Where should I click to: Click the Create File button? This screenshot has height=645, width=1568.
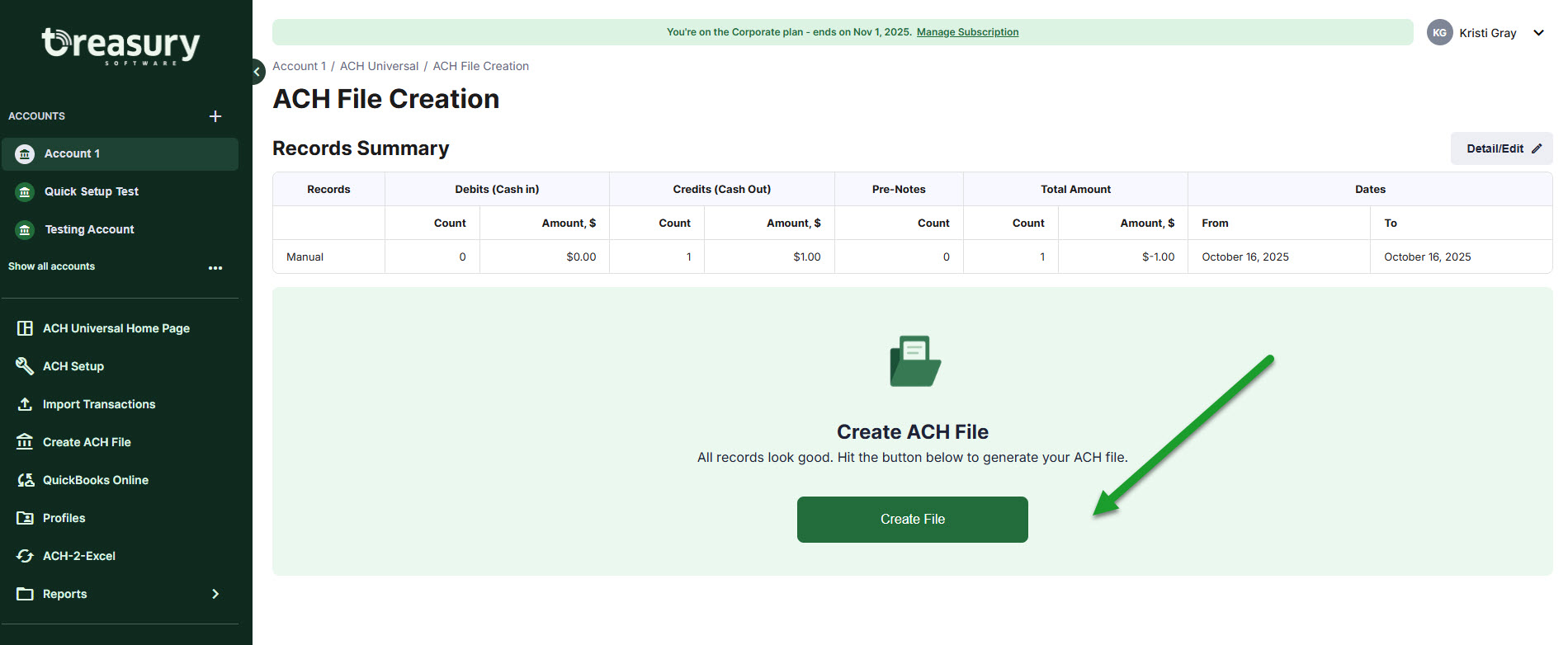click(x=913, y=520)
